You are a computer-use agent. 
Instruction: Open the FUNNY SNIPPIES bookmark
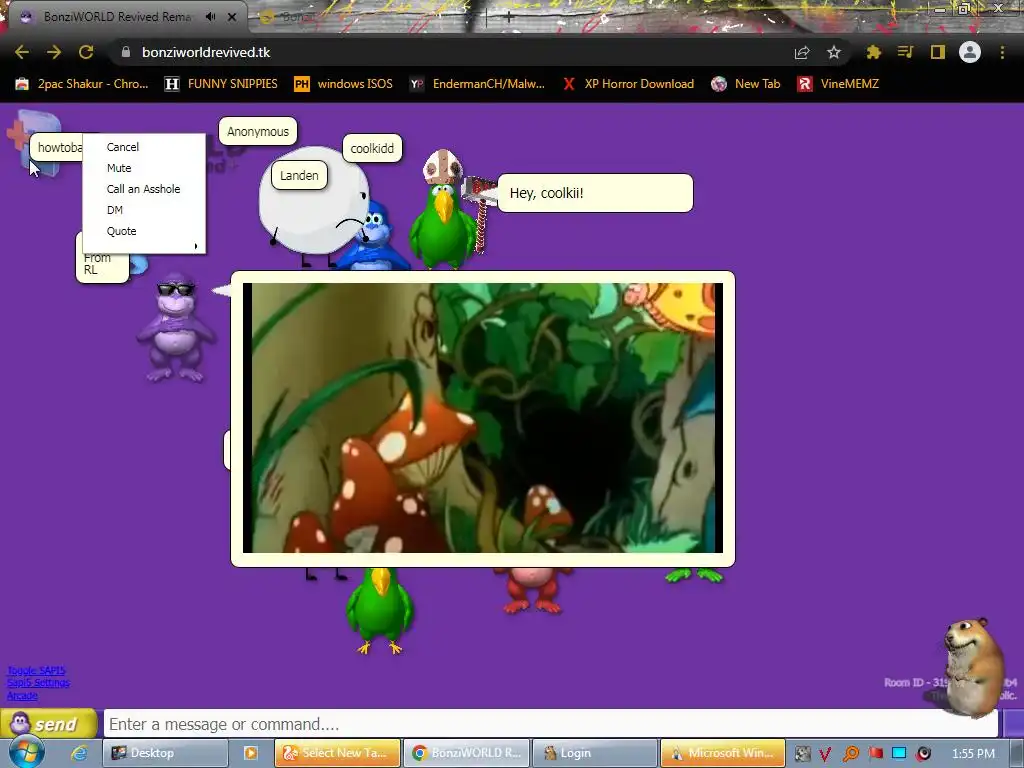pos(221,84)
